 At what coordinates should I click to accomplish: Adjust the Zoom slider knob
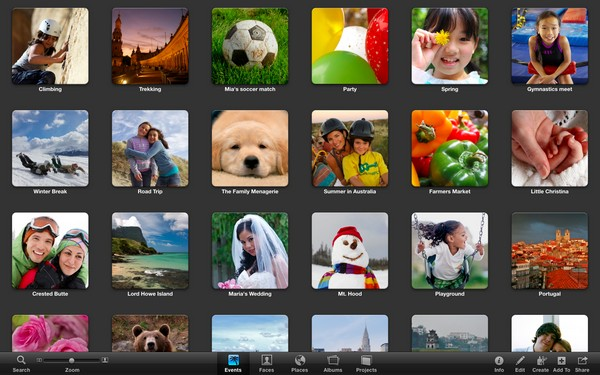72,360
